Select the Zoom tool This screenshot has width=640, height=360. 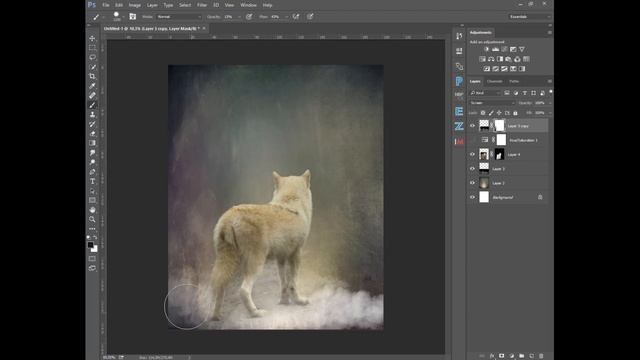click(x=92, y=219)
